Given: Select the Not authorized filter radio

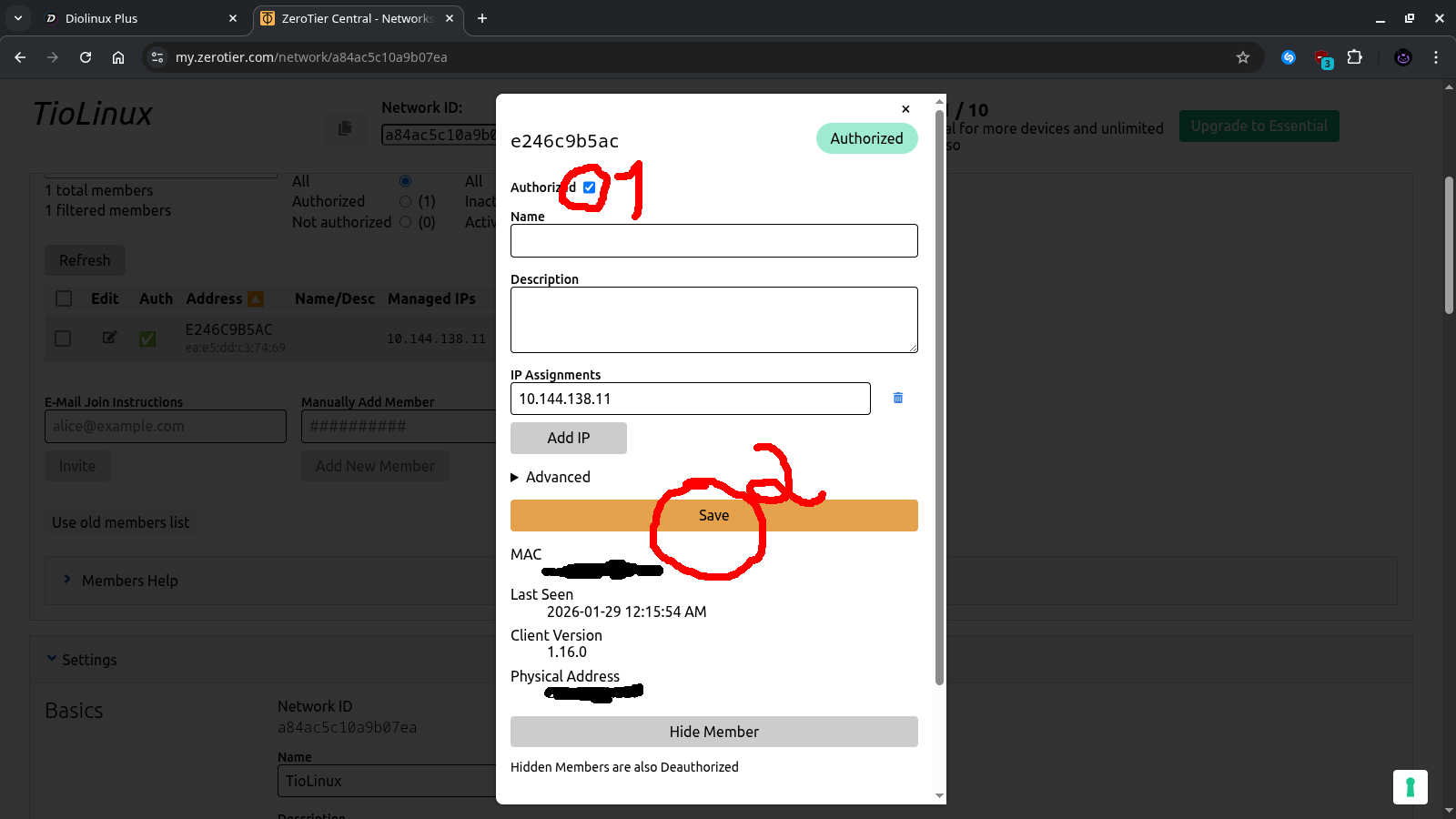Looking at the screenshot, I should pyautogui.click(x=406, y=222).
